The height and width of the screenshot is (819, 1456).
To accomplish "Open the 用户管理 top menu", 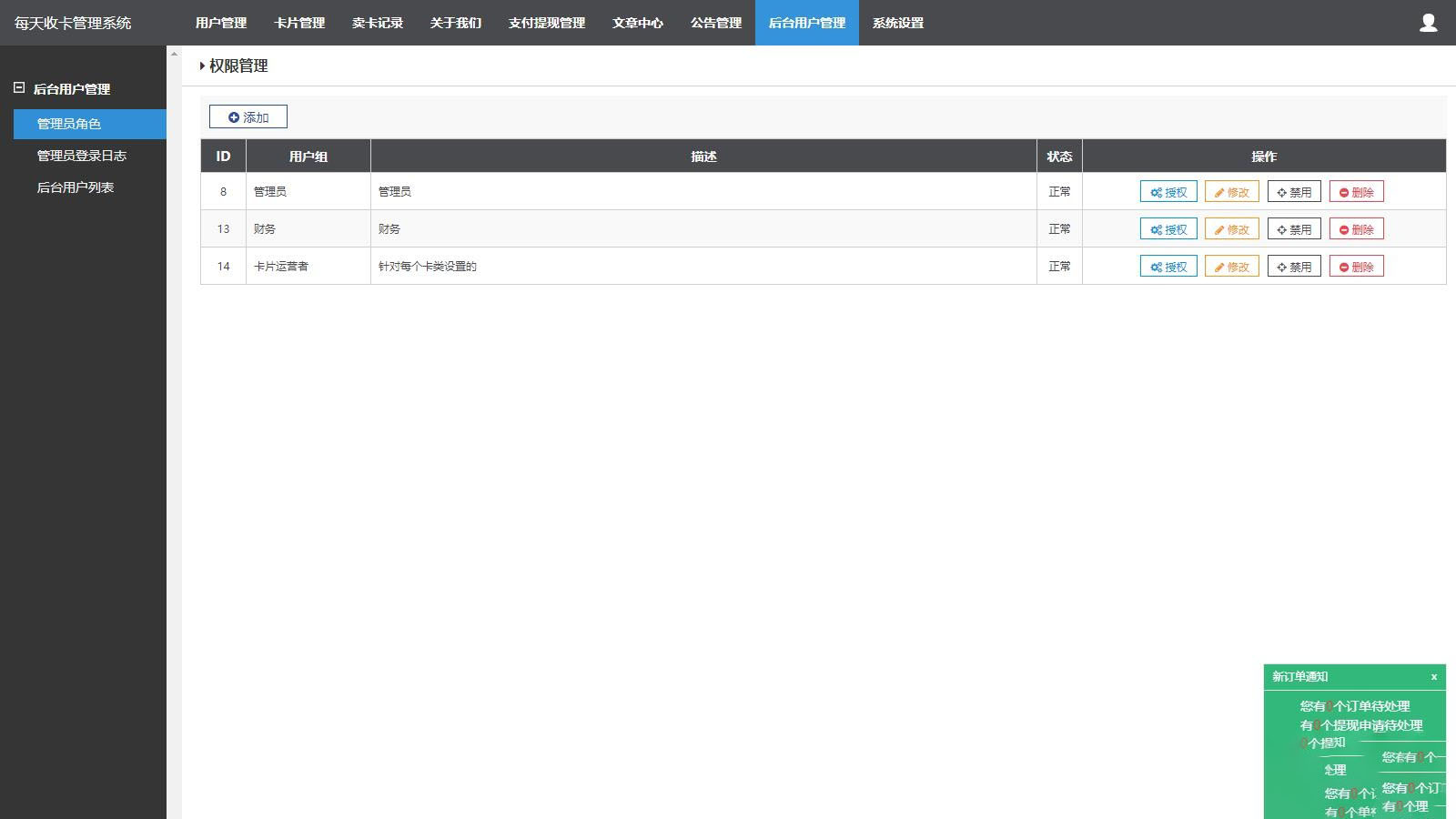I will pos(221,23).
